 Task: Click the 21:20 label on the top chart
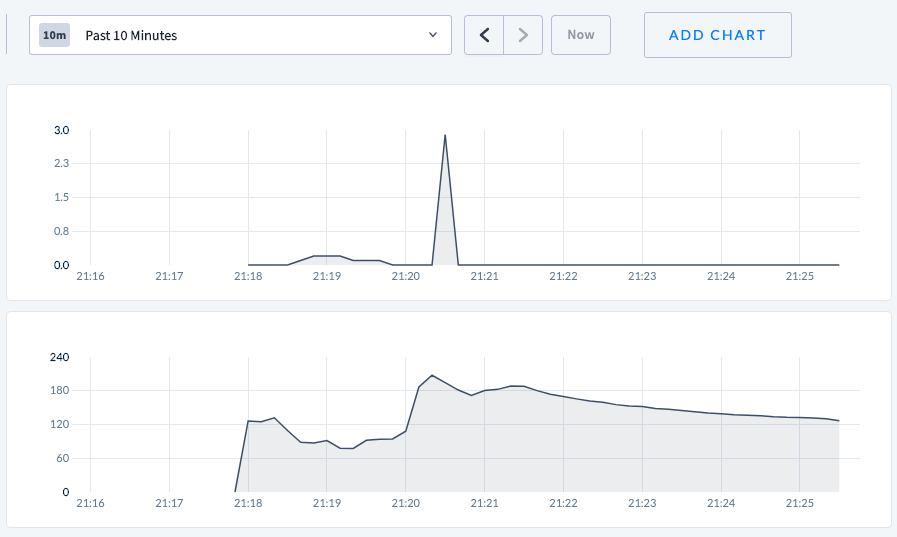pos(406,276)
